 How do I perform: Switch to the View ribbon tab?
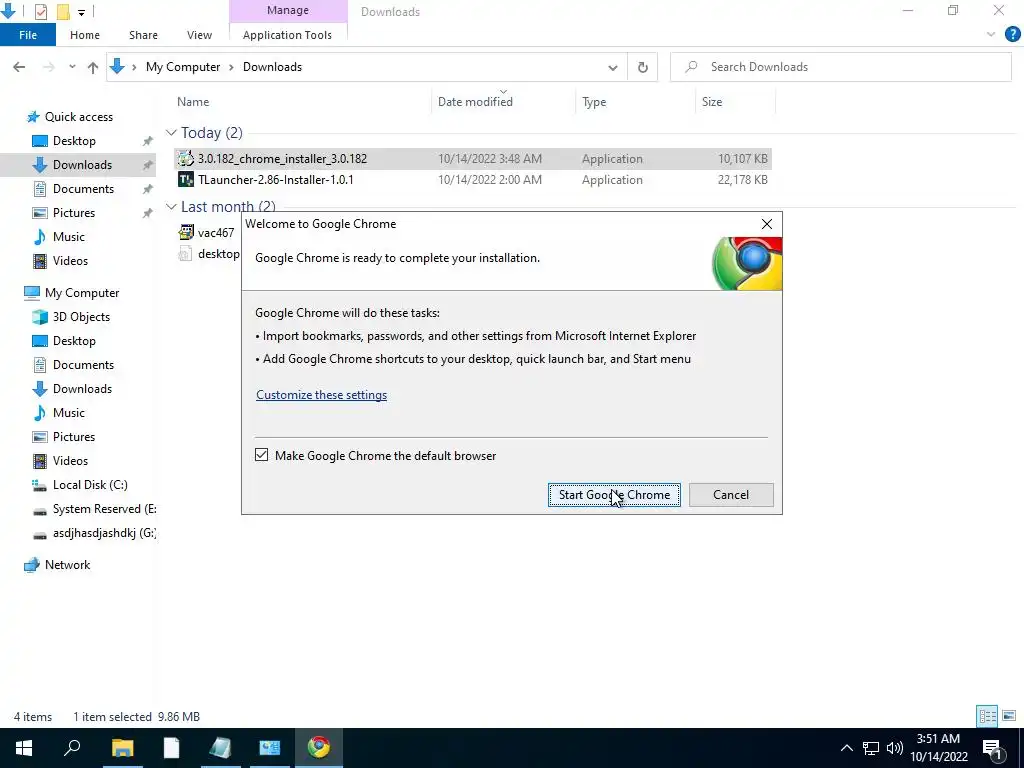tap(199, 35)
